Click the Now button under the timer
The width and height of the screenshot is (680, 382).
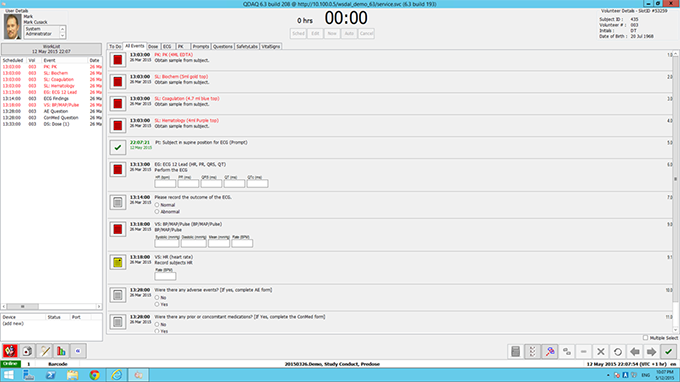[x=332, y=33]
